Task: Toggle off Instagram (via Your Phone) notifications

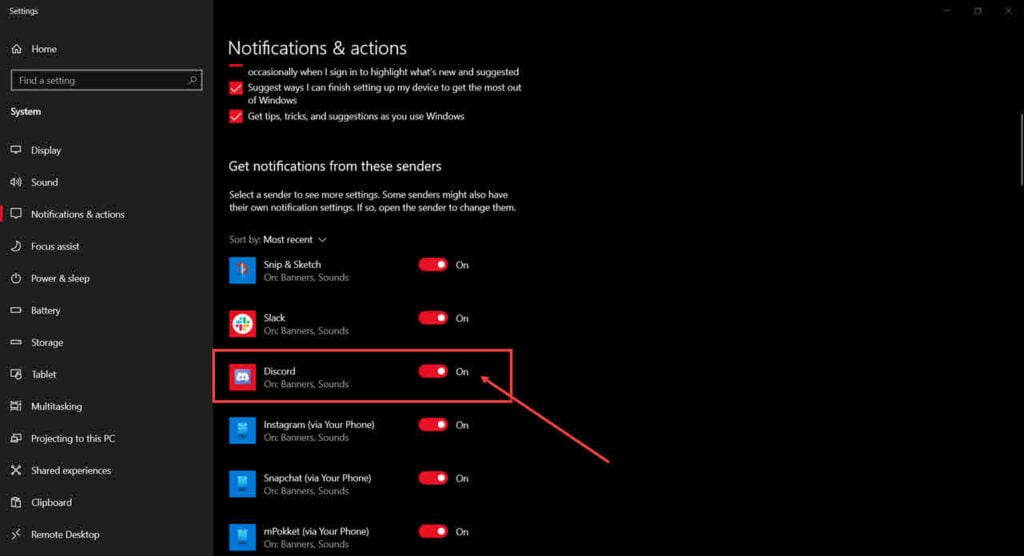Action: pos(433,425)
